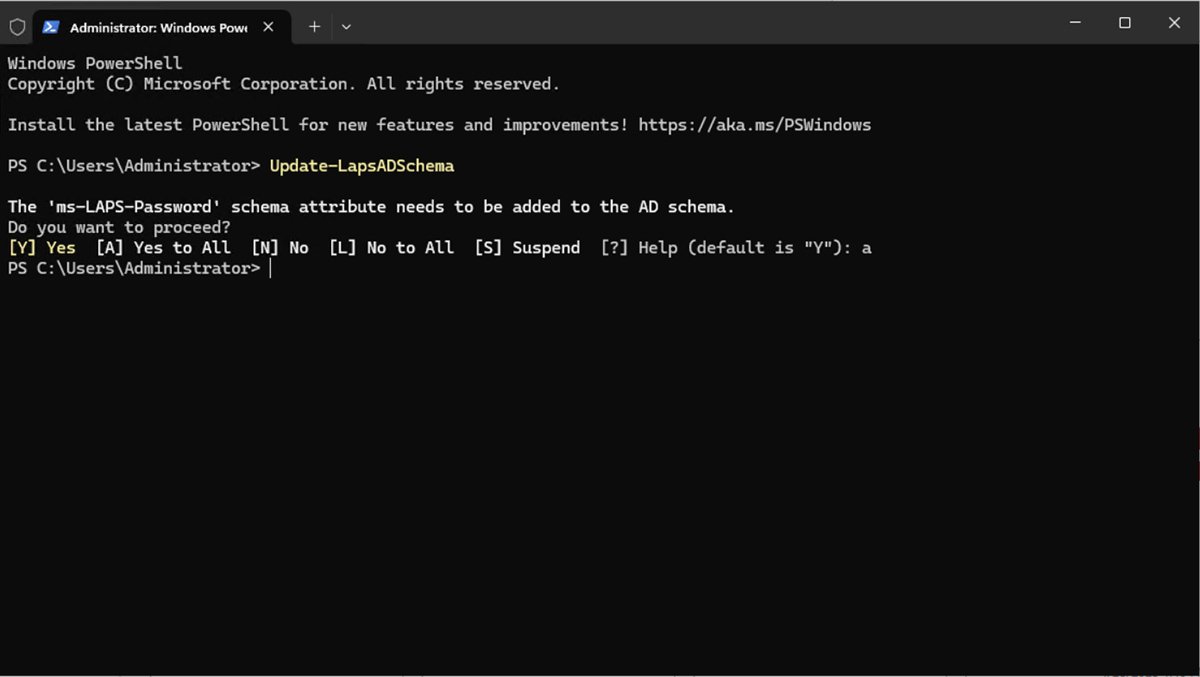Select the Administrator: Windows PowerShell tab
Image resolution: width=1200 pixels, height=677 pixels.
(157, 27)
